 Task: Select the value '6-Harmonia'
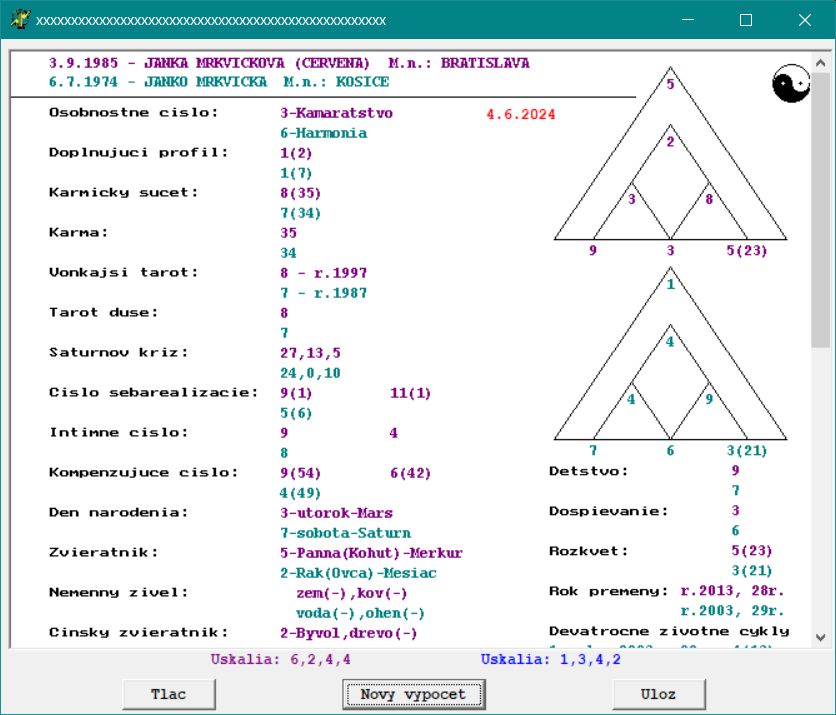(x=324, y=133)
